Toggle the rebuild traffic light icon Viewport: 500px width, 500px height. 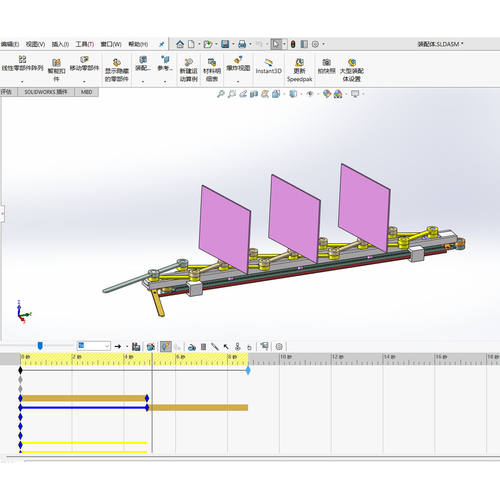pos(293,44)
